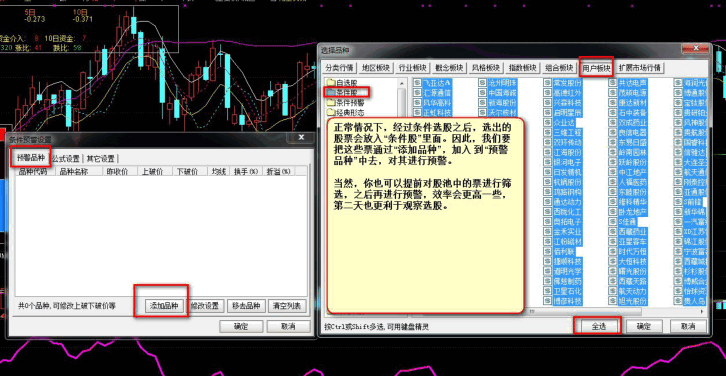Cancel the alert settings dialog with 取消
Viewport: 726px width, 376px height.
click(x=288, y=326)
